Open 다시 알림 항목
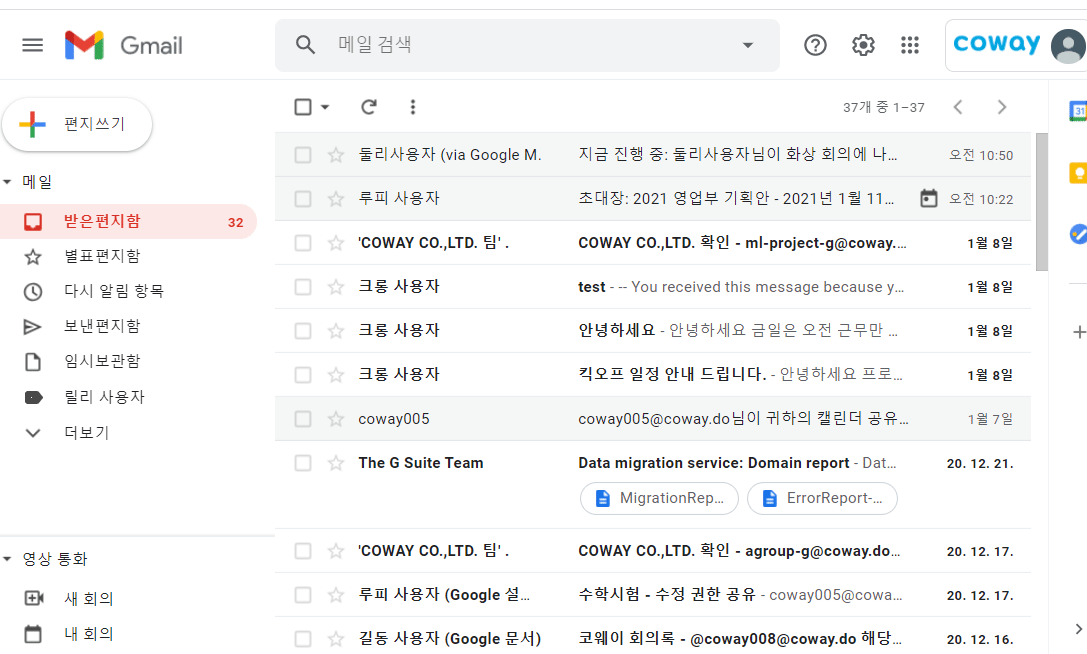 128,291
